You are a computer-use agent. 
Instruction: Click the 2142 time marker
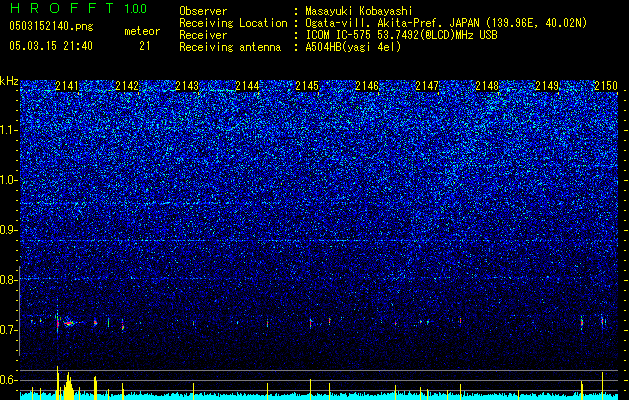click(x=127, y=86)
